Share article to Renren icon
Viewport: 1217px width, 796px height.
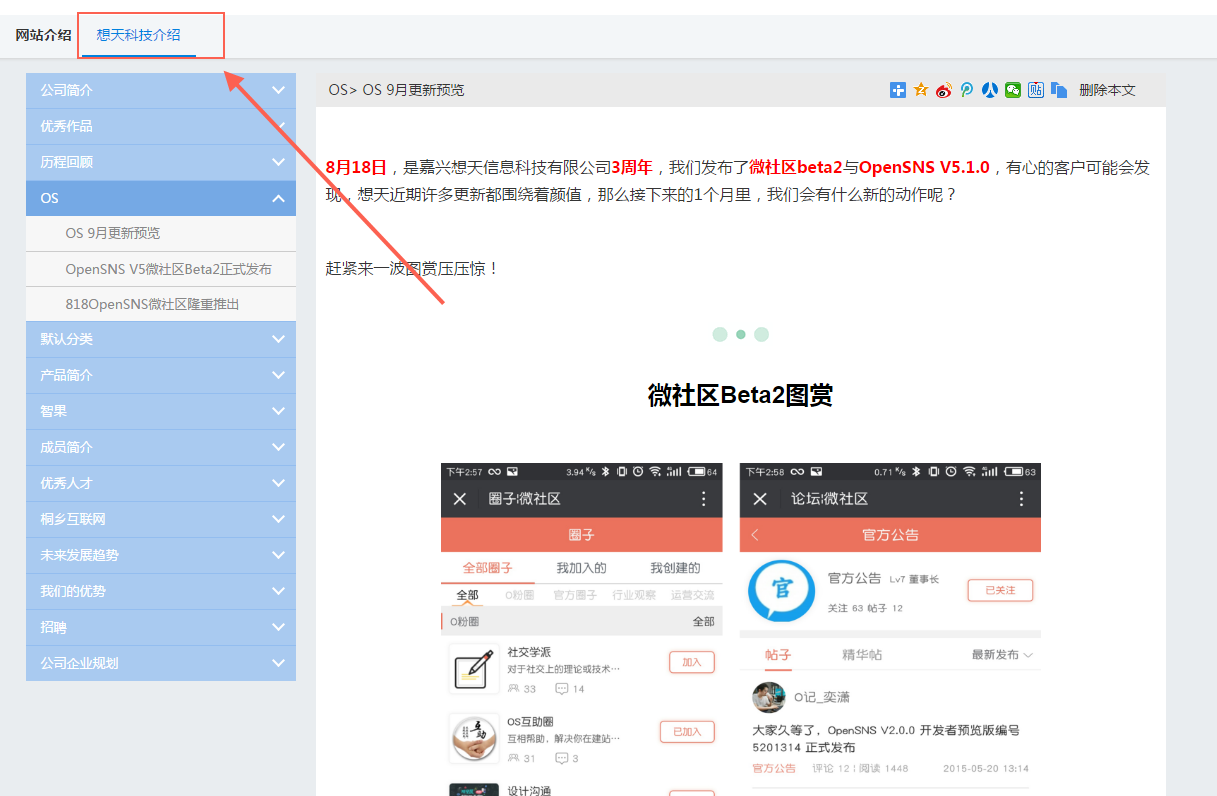click(x=990, y=90)
